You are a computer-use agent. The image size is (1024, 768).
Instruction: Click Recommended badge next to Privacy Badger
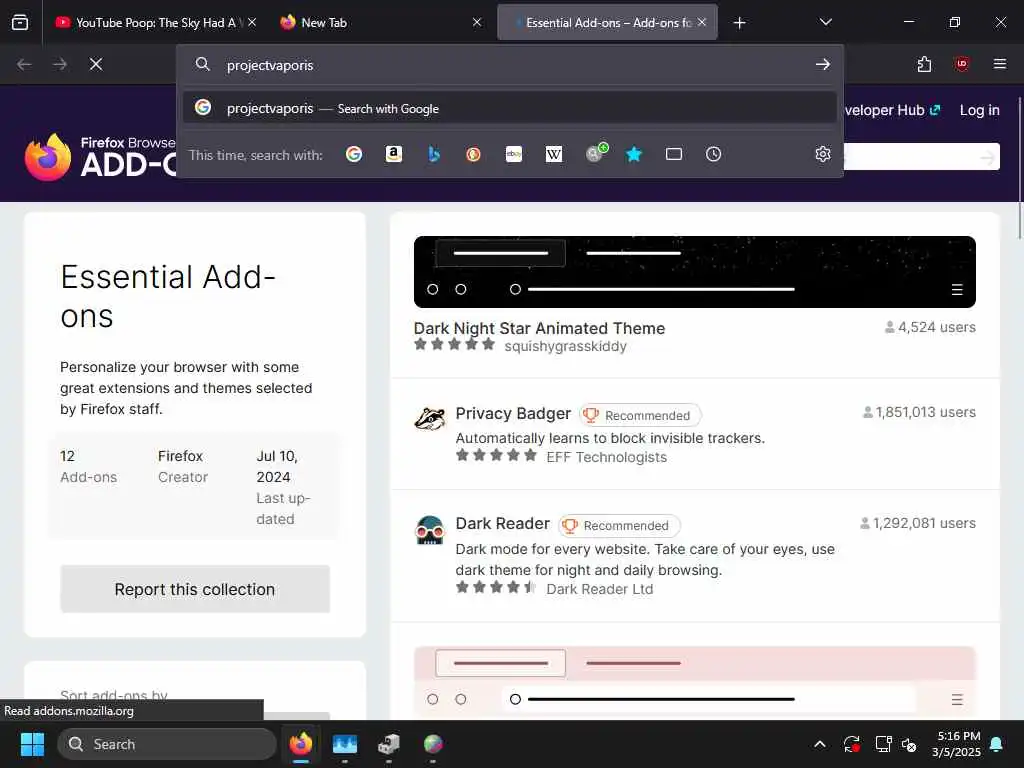(640, 415)
